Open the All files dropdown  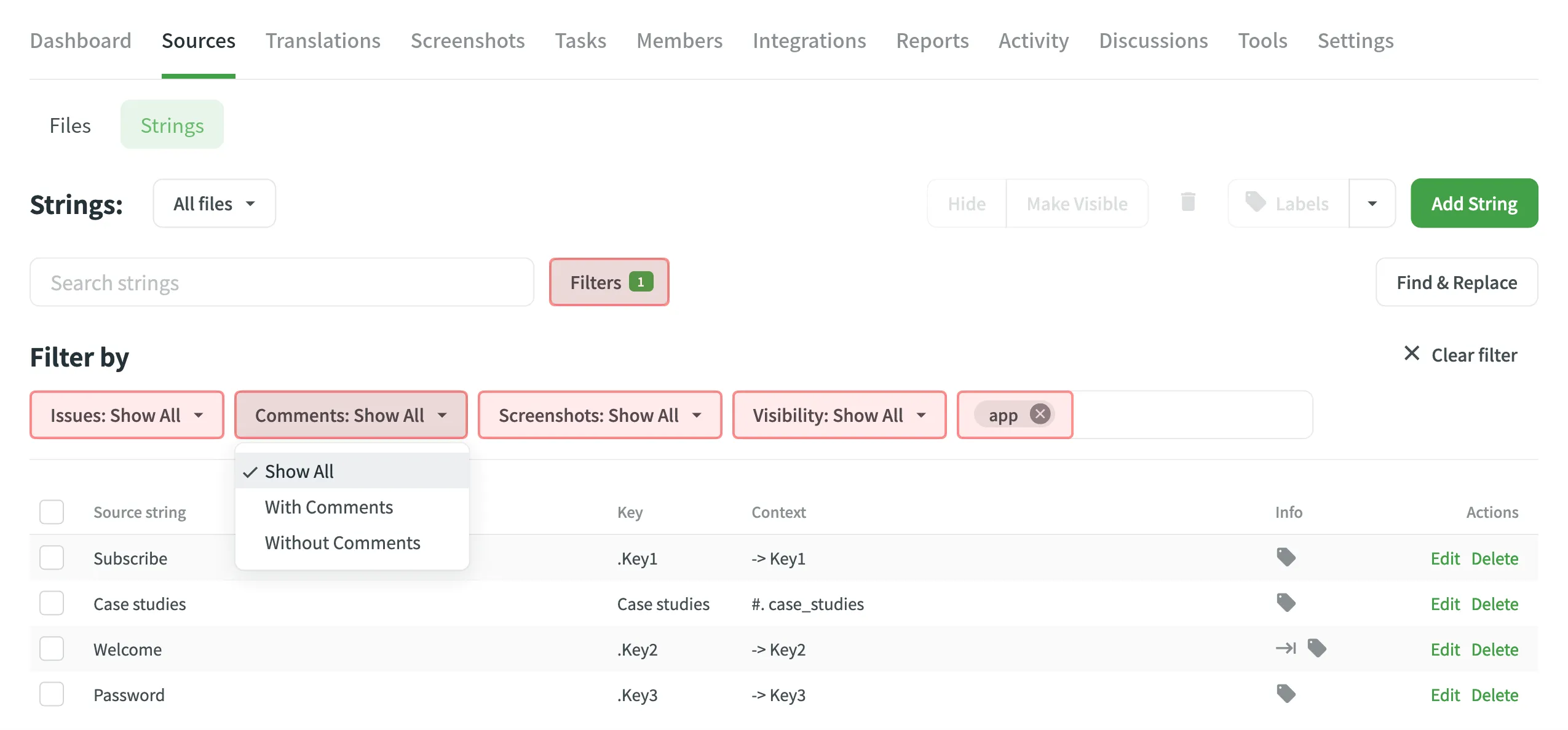tap(214, 204)
